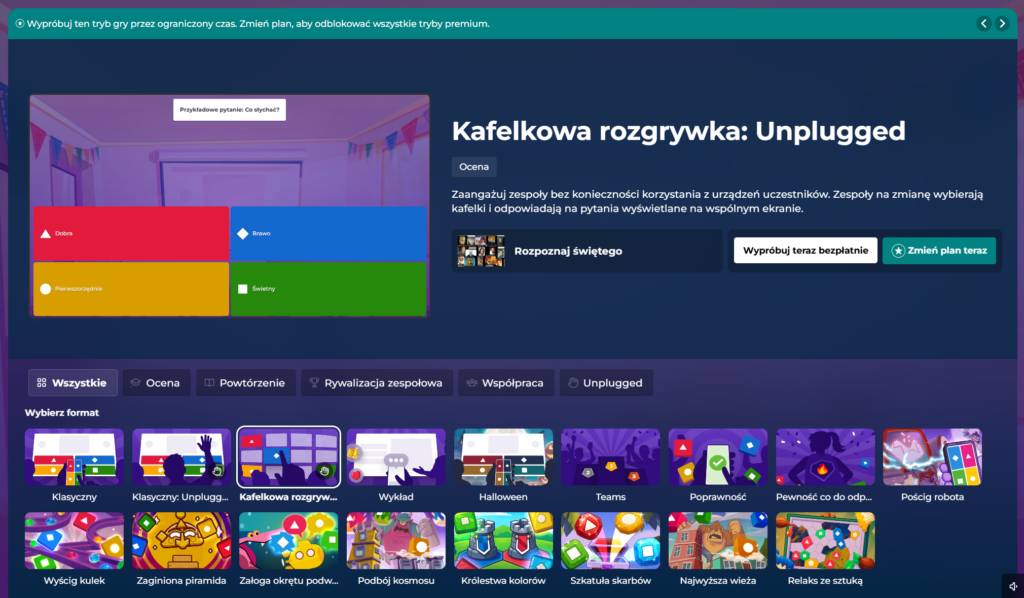Click the premium info icon in top banner
The width and height of the screenshot is (1024, 598).
click(20, 24)
